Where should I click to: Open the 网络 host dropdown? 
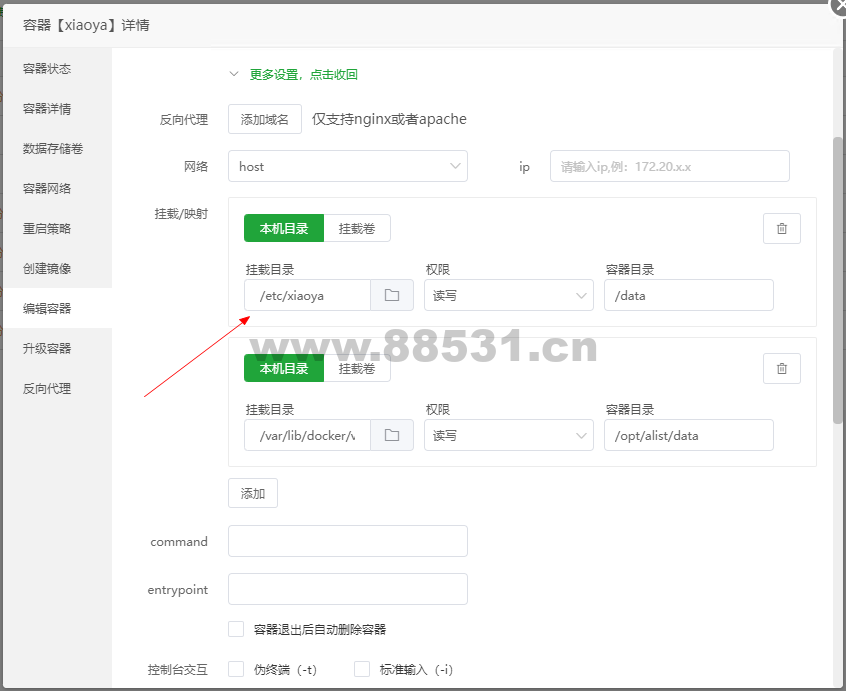347,166
